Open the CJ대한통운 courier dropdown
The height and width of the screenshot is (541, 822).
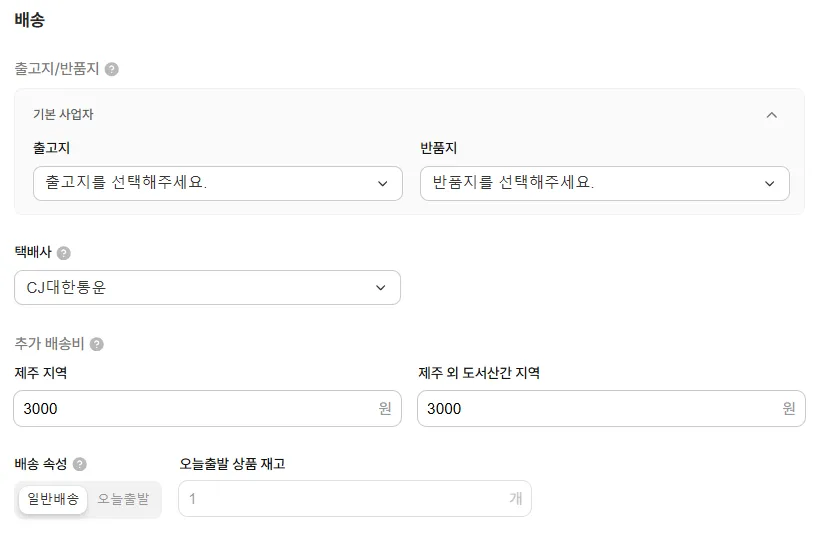[207, 288]
